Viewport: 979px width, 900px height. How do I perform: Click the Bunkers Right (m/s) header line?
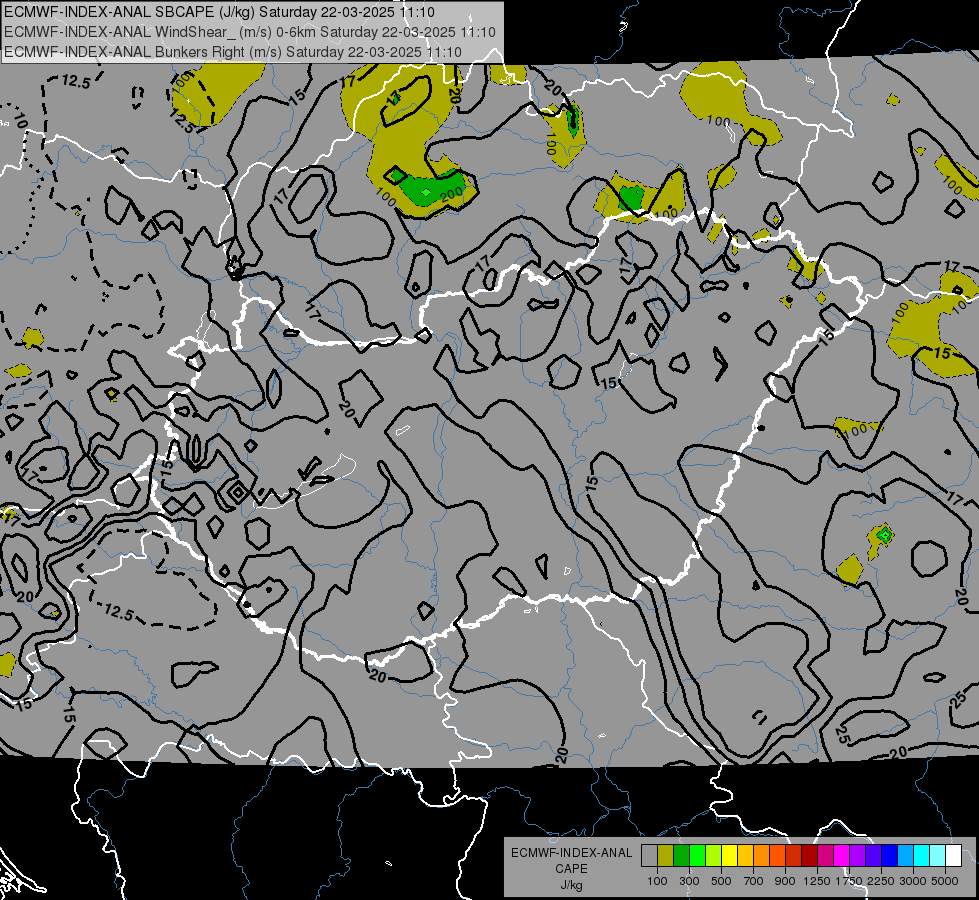click(233, 52)
